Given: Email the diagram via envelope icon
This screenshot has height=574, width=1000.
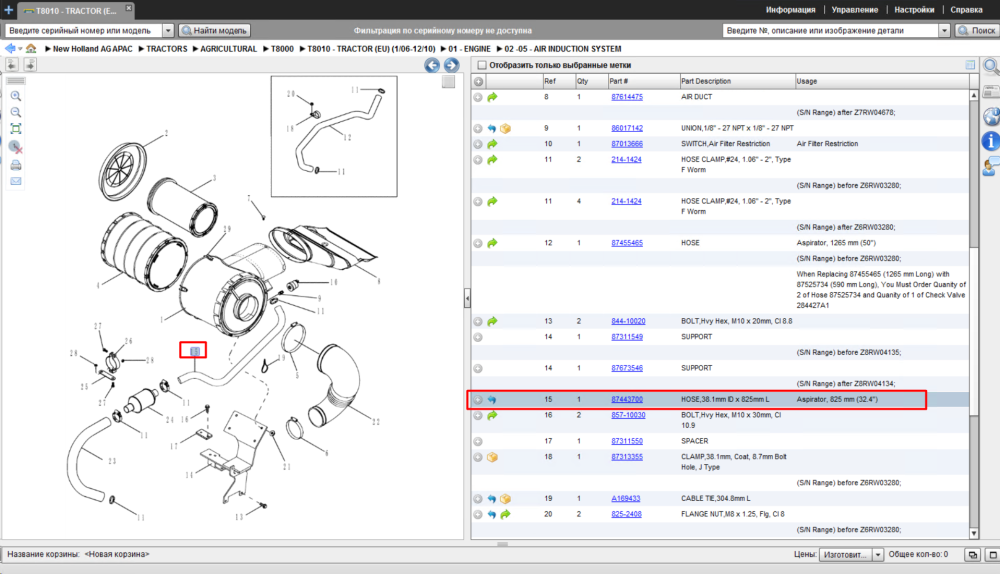Looking at the screenshot, I should click(x=16, y=181).
